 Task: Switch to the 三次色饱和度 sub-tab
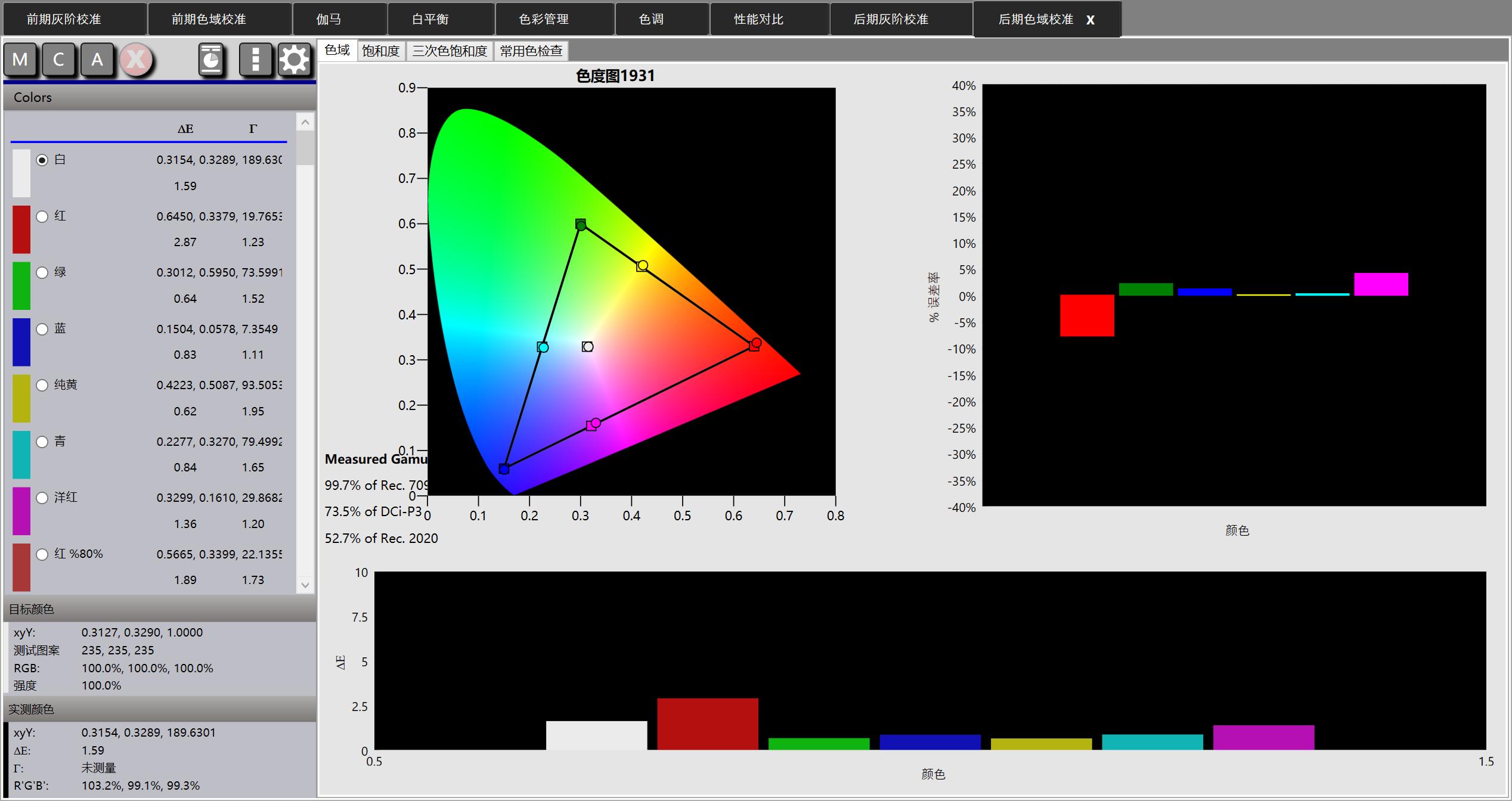pos(450,51)
